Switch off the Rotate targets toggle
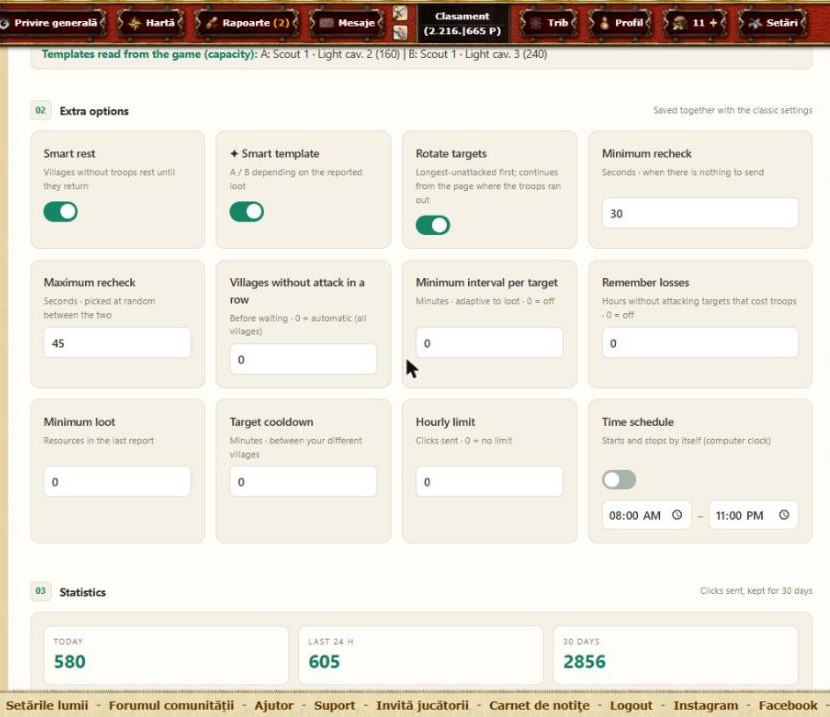 [x=432, y=225]
